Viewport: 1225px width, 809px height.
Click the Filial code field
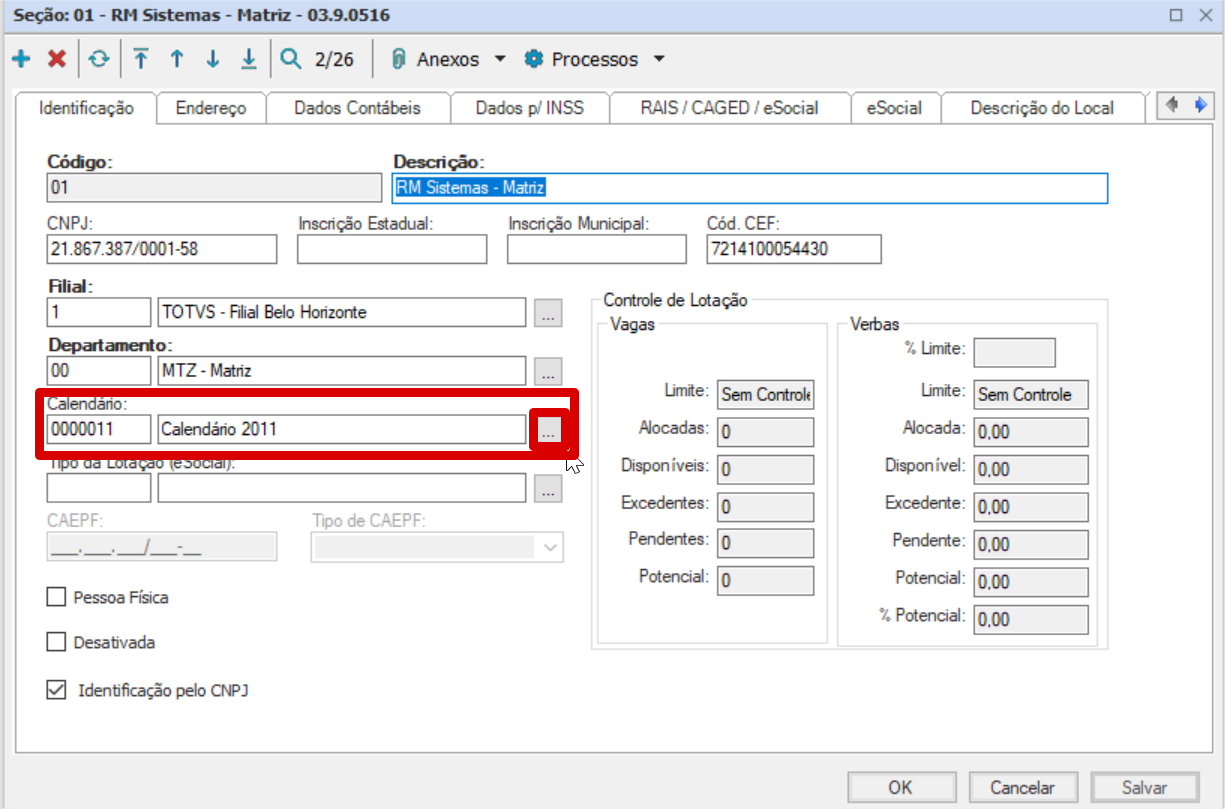click(x=99, y=313)
